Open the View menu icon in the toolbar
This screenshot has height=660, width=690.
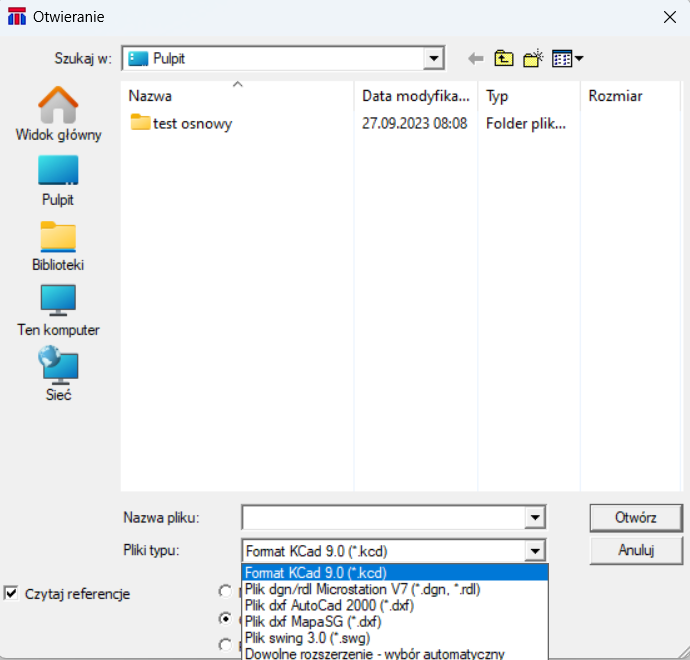[567, 59]
